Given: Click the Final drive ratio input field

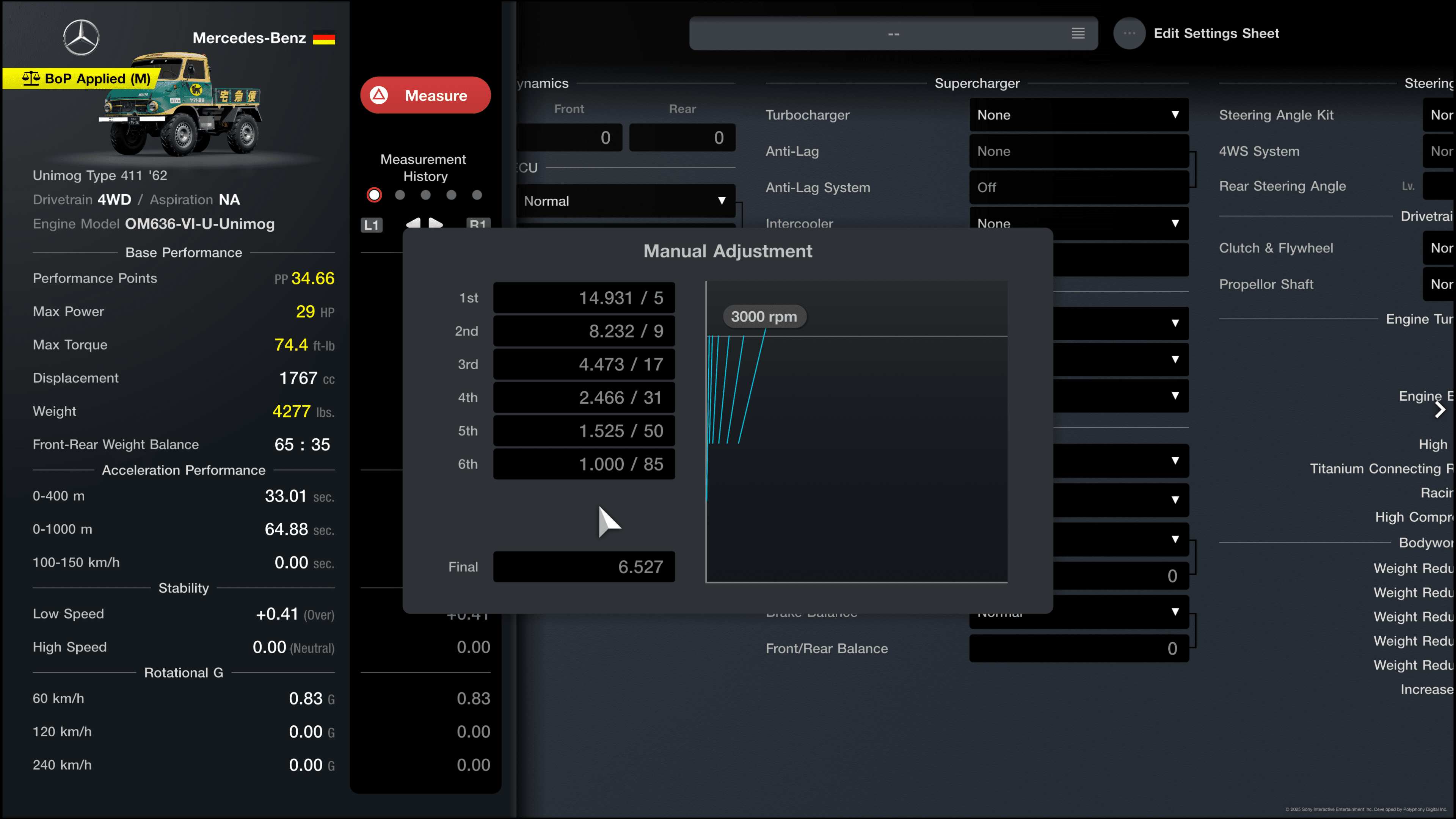Looking at the screenshot, I should click(x=583, y=567).
